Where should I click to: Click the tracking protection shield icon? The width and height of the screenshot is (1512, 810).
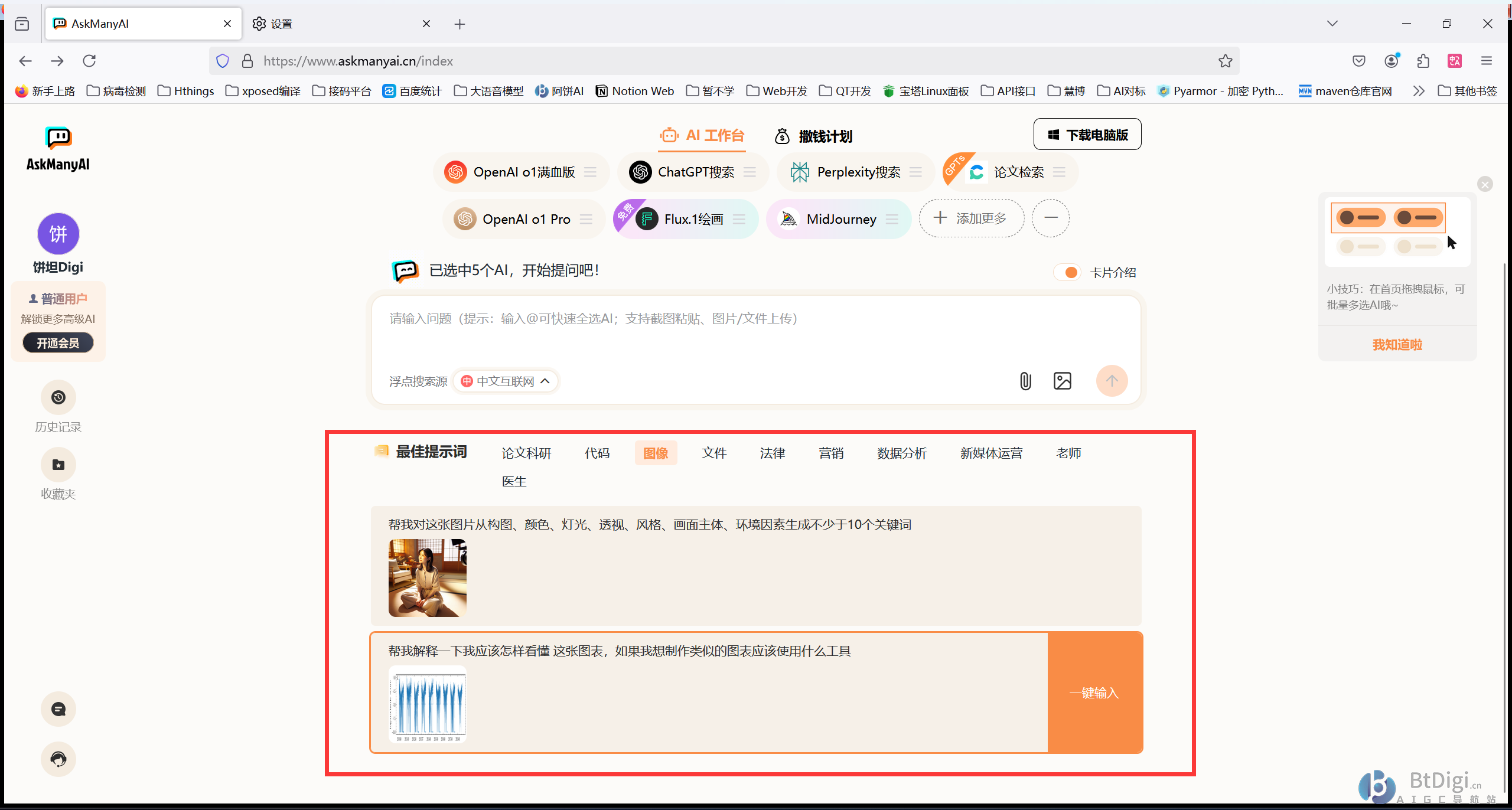[x=223, y=61]
